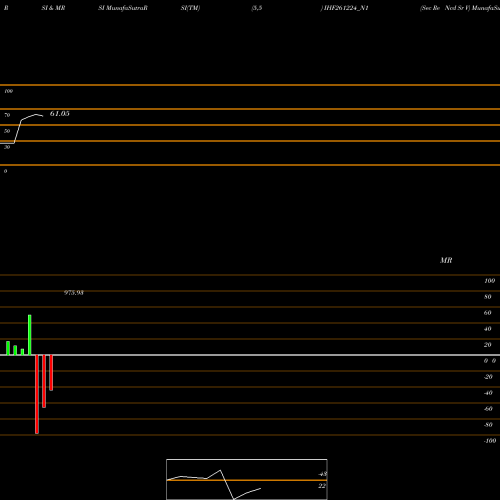Click the mini chart thumbnail box
This screenshot has width=500, height=500.
[247, 479]
